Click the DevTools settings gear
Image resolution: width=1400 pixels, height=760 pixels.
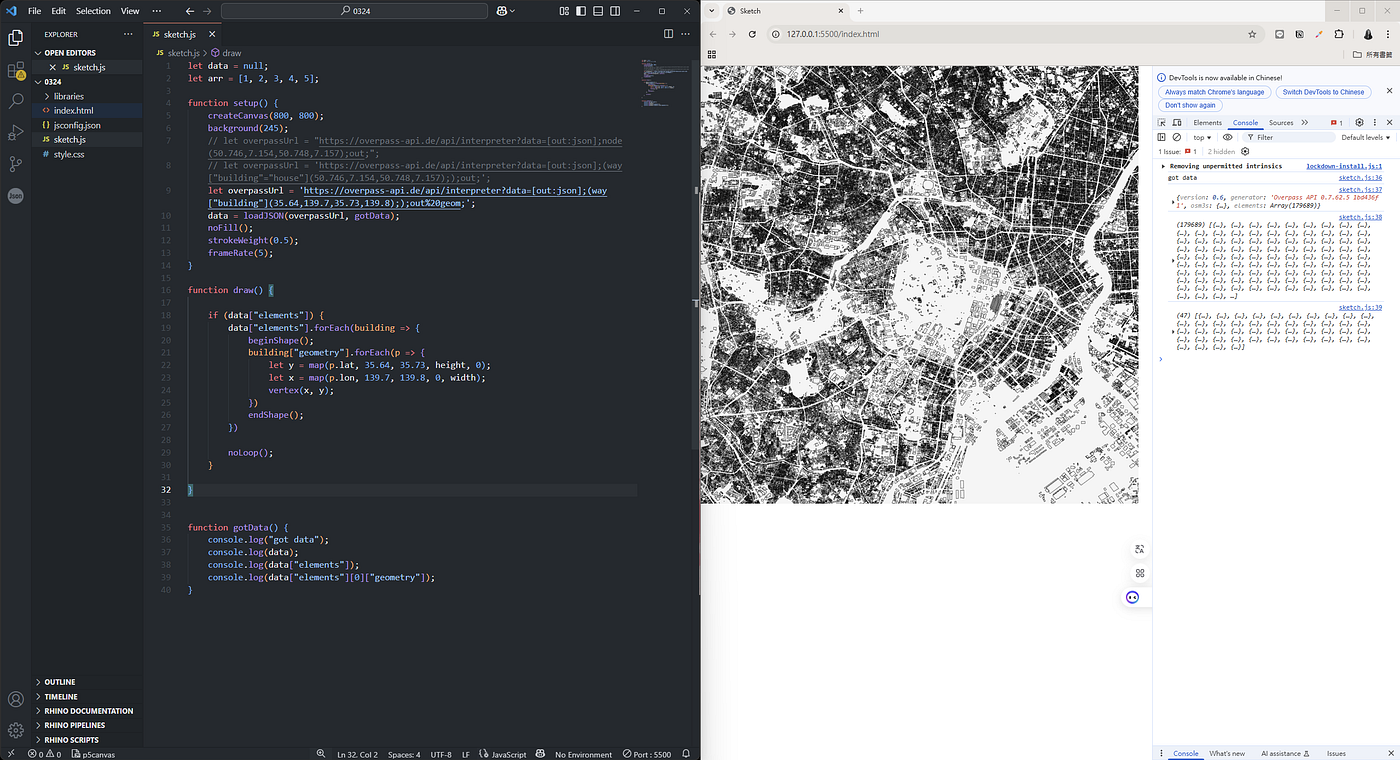(1359, 122)
